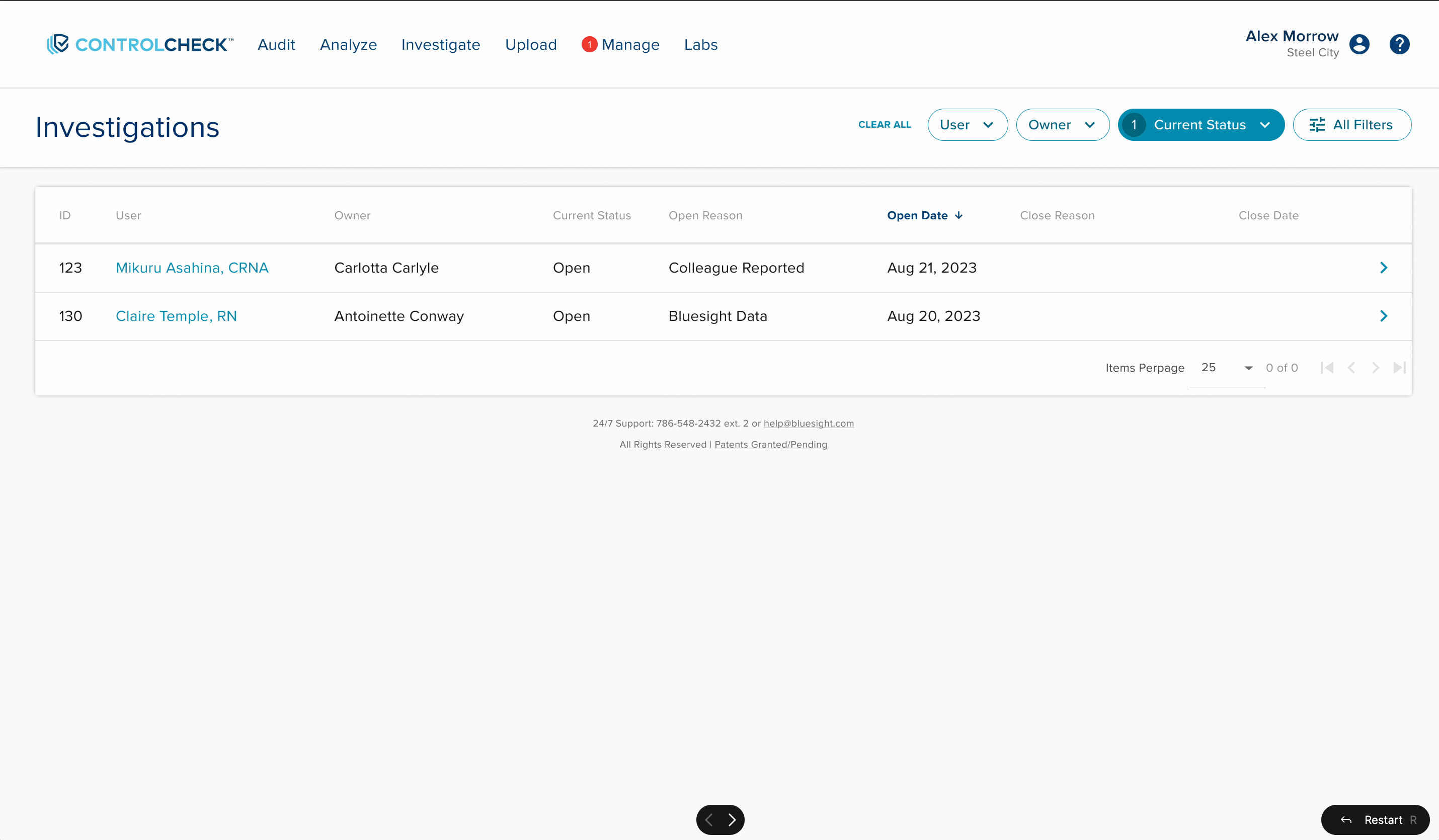Open row 130 details chevron arrow
The image size is (1439, 840).
point(1383,316)
